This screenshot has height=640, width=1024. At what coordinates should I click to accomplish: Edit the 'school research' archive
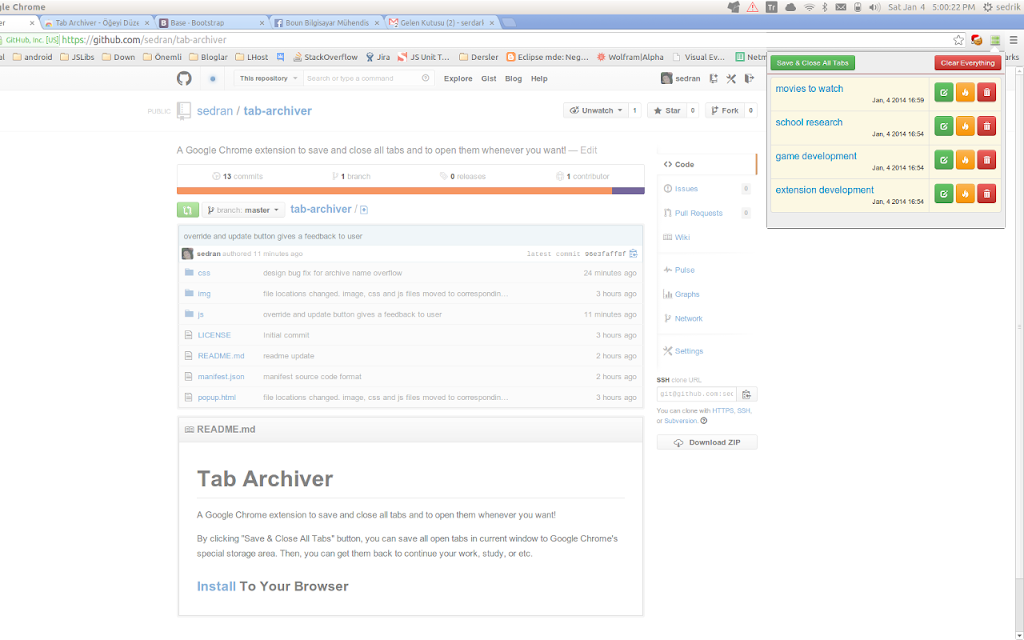pos(944,126)
